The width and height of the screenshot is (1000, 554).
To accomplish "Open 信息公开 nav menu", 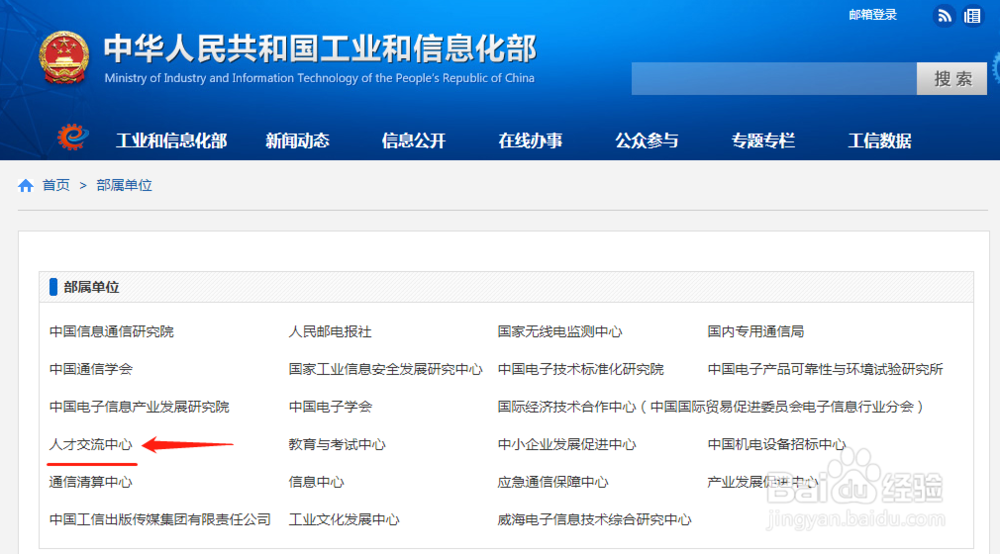I will [413, 140].
